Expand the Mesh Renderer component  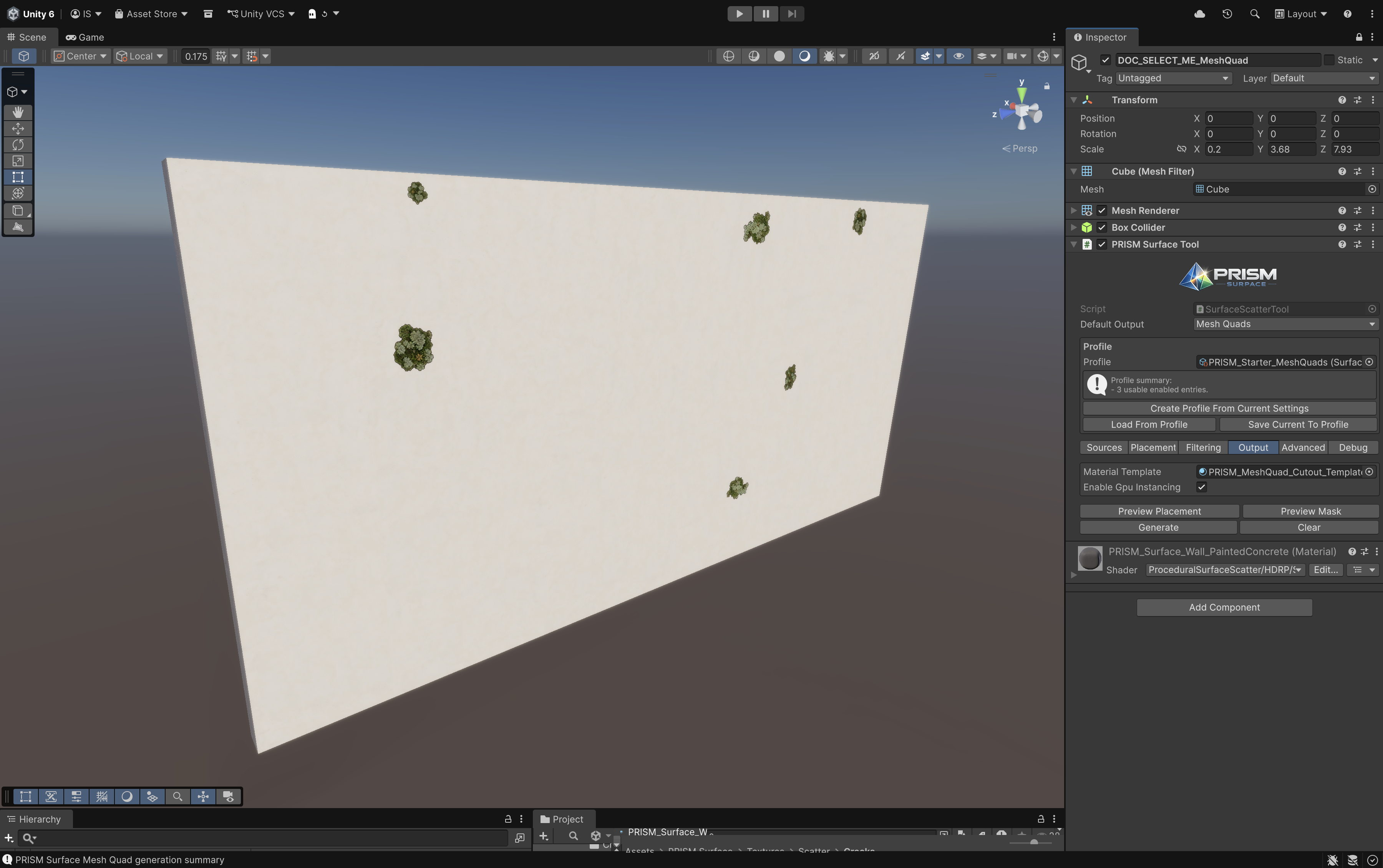[1074, 211]
